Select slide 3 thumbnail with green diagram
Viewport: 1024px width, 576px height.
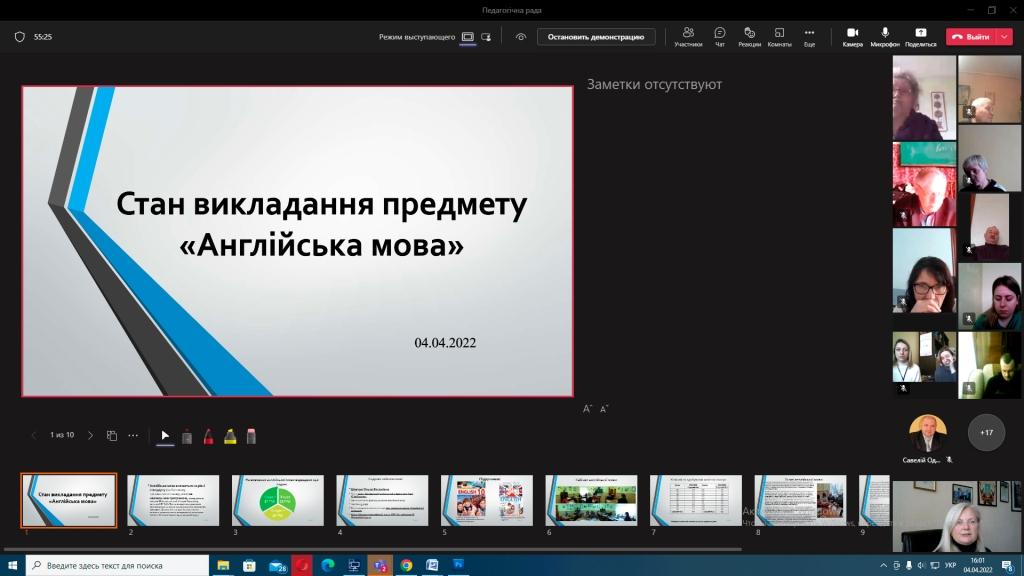pyautogui.click(x=278, y=499)
